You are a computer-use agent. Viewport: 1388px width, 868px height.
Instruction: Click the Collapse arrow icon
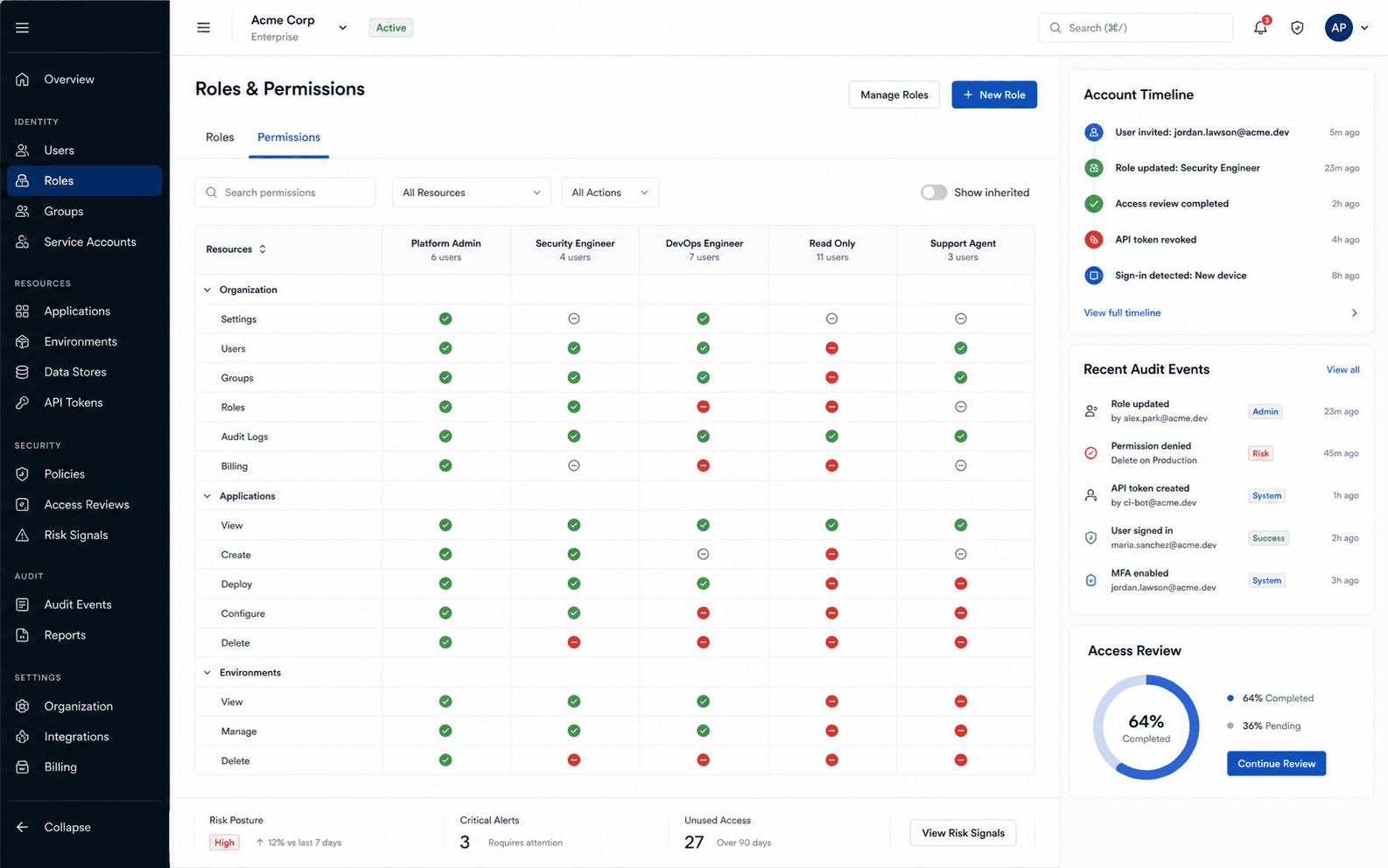pyautogui.click(x=23, y=828)
